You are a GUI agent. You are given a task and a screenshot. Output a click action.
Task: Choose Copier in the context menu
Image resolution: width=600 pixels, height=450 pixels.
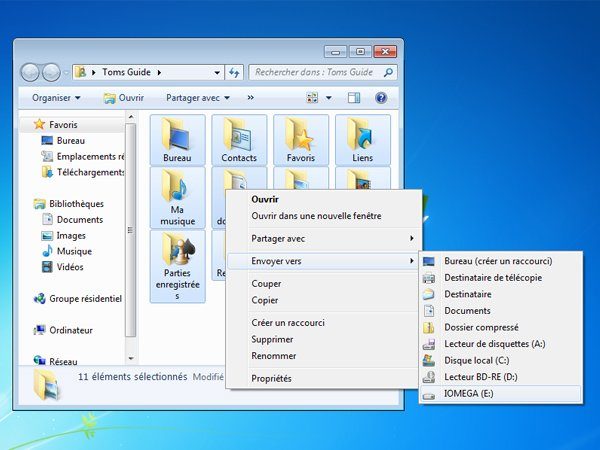pyautogui.click(x=323, y=300)
